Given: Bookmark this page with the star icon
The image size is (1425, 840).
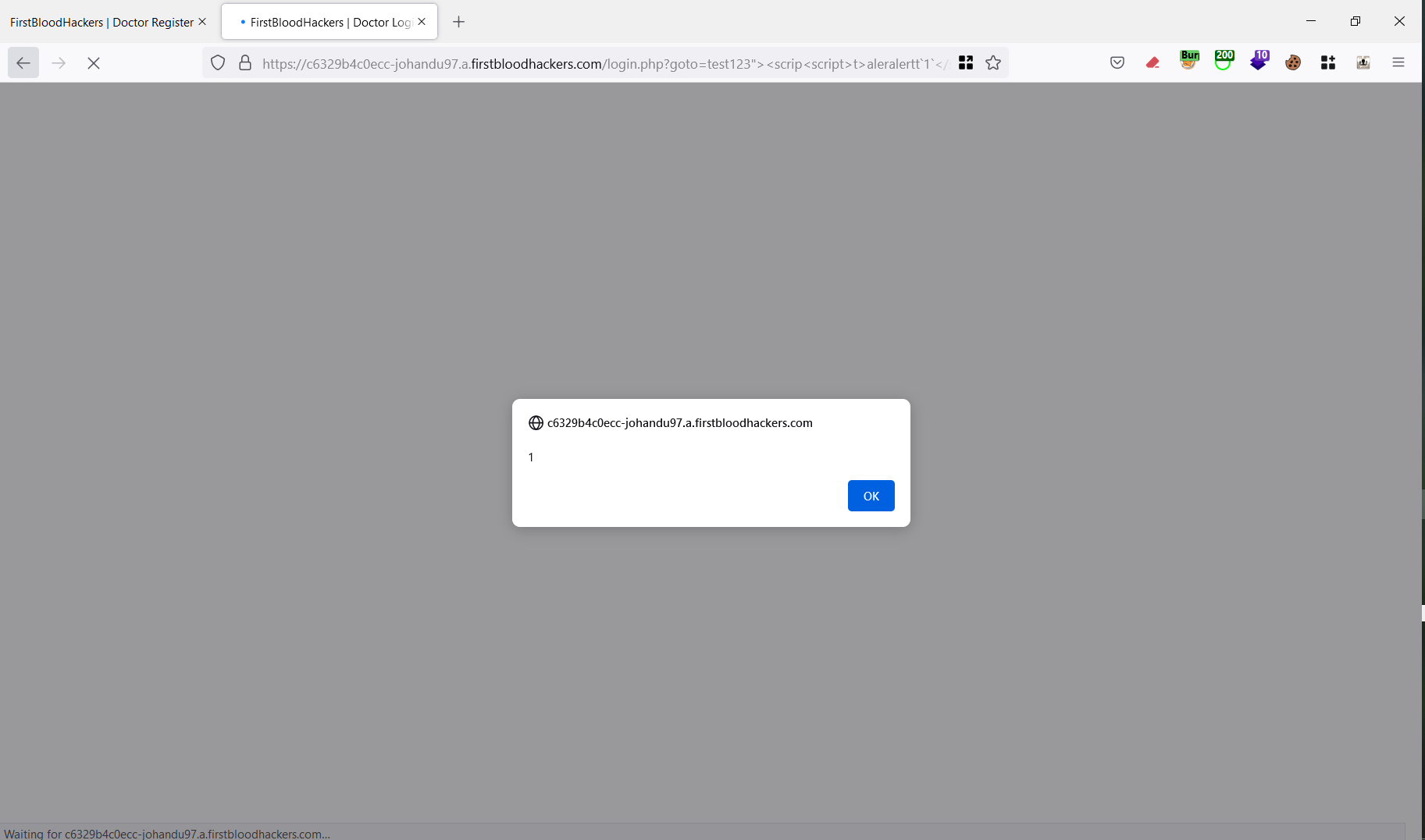Looking at the screenshot, I should (x=993, y=63).
